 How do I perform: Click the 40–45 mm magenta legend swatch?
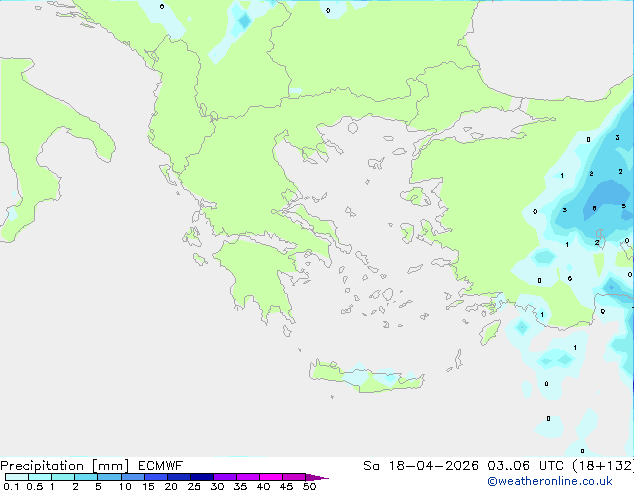[x=271, y=477]
